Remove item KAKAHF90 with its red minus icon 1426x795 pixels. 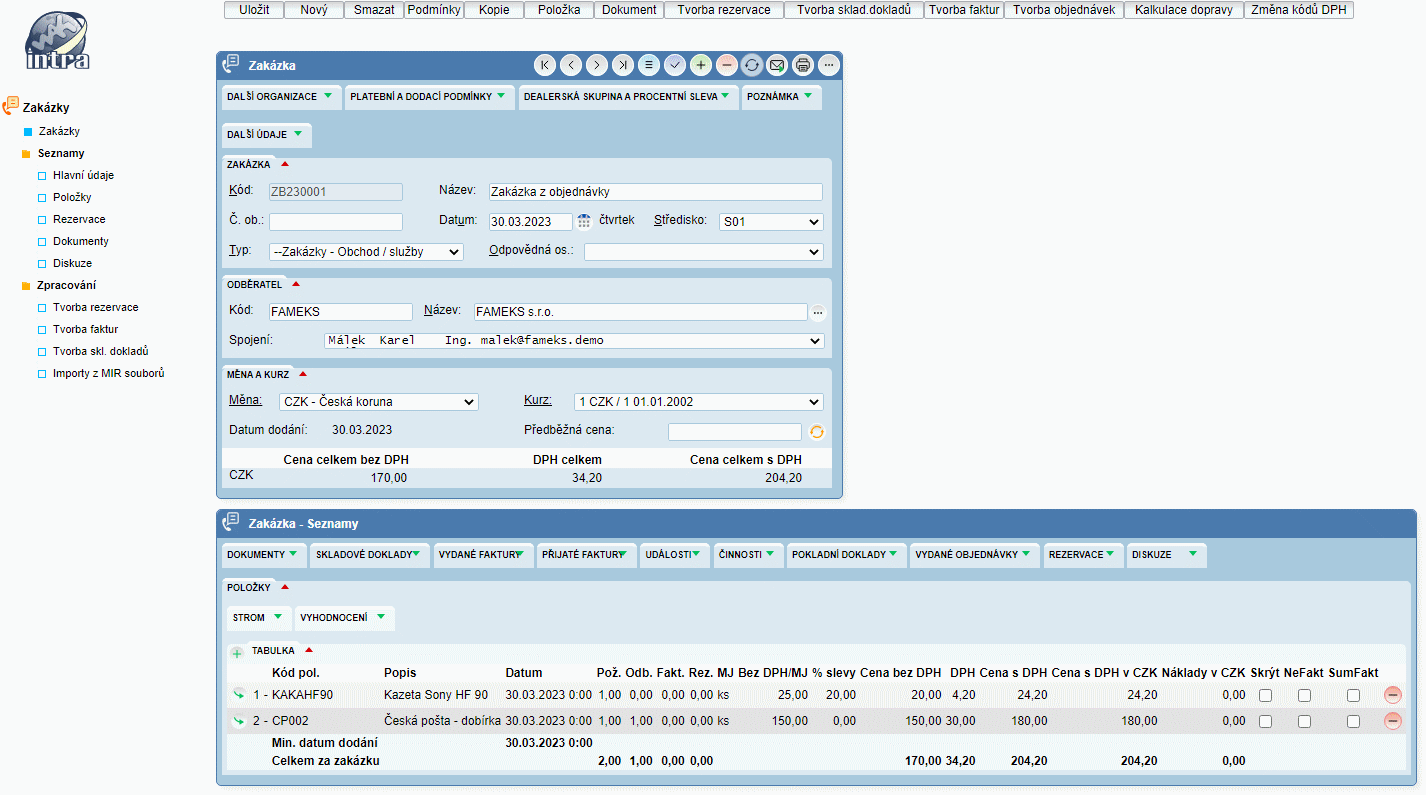tap(1393, 694)
